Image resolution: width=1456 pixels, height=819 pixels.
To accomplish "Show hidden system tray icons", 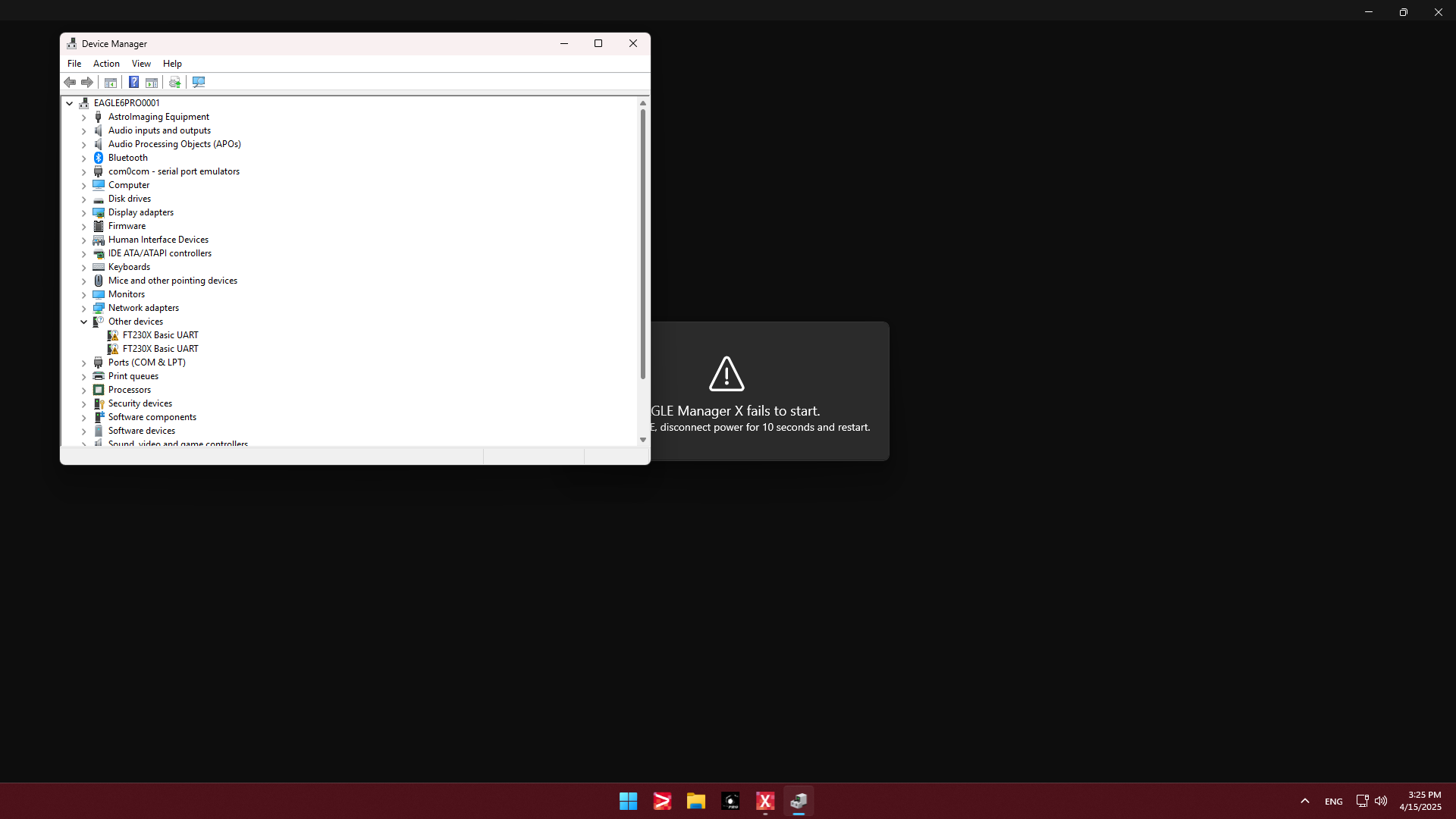I will pyautogui.click(x=1305, y=801).
